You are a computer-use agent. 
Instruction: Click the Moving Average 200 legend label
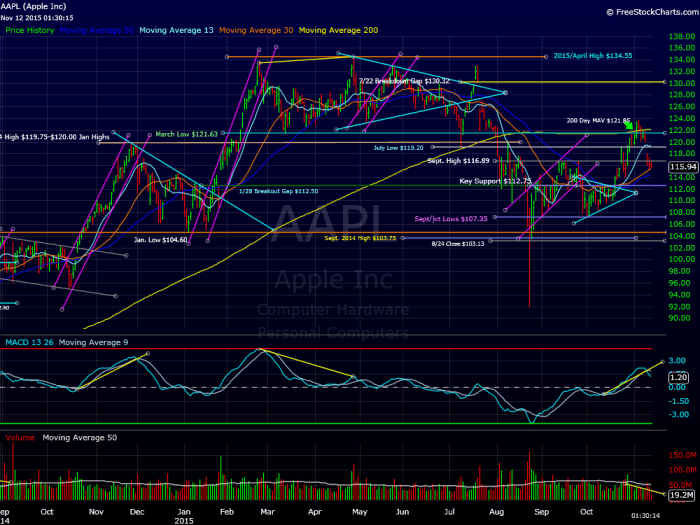[338, 30]
